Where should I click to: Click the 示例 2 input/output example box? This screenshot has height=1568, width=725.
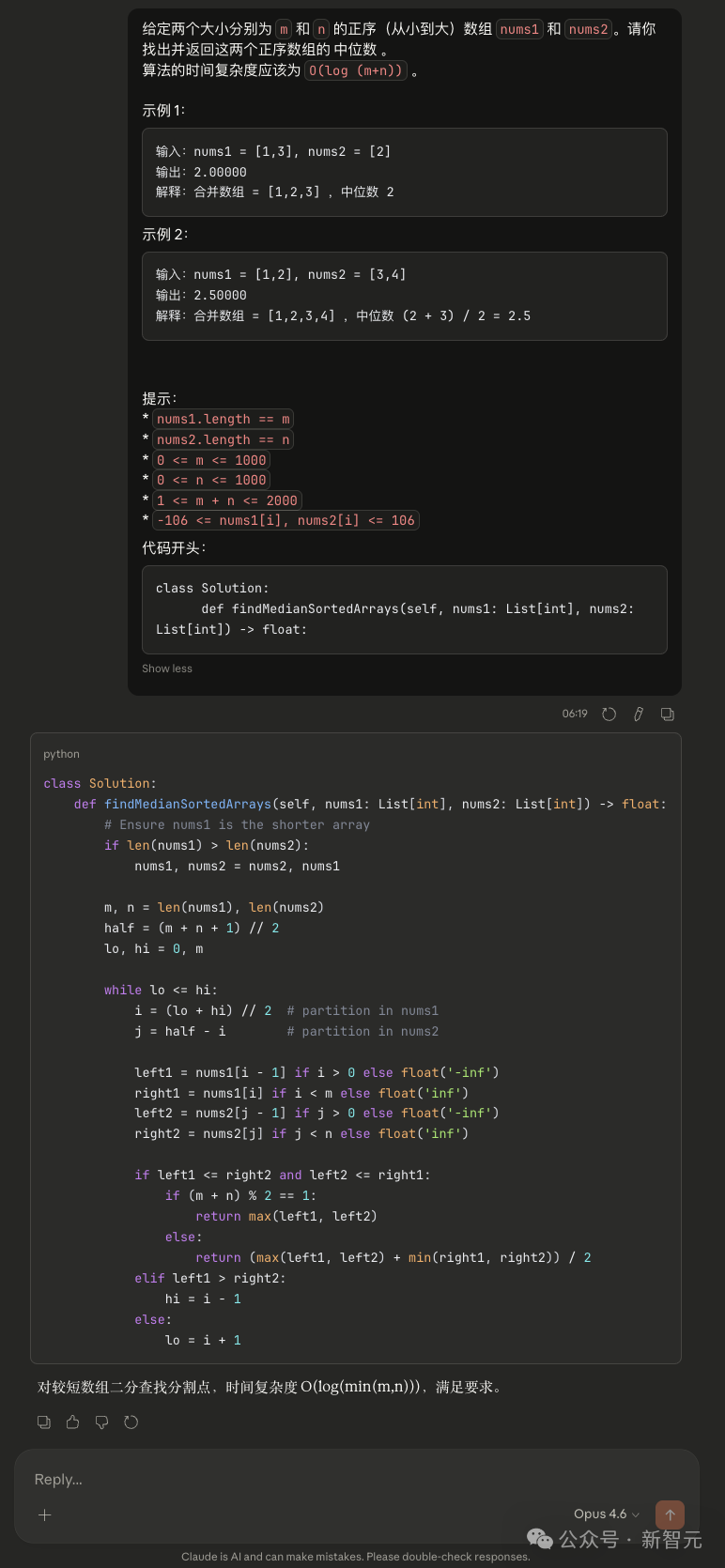pyautogui.click(x=404, y=296)
